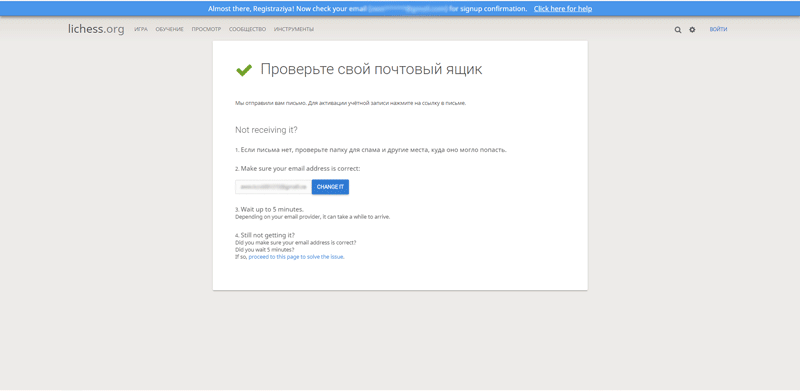Open the ОБУЧЕНИЕ menu
This screenshot has height=391, width=800.
coord(169,30)
